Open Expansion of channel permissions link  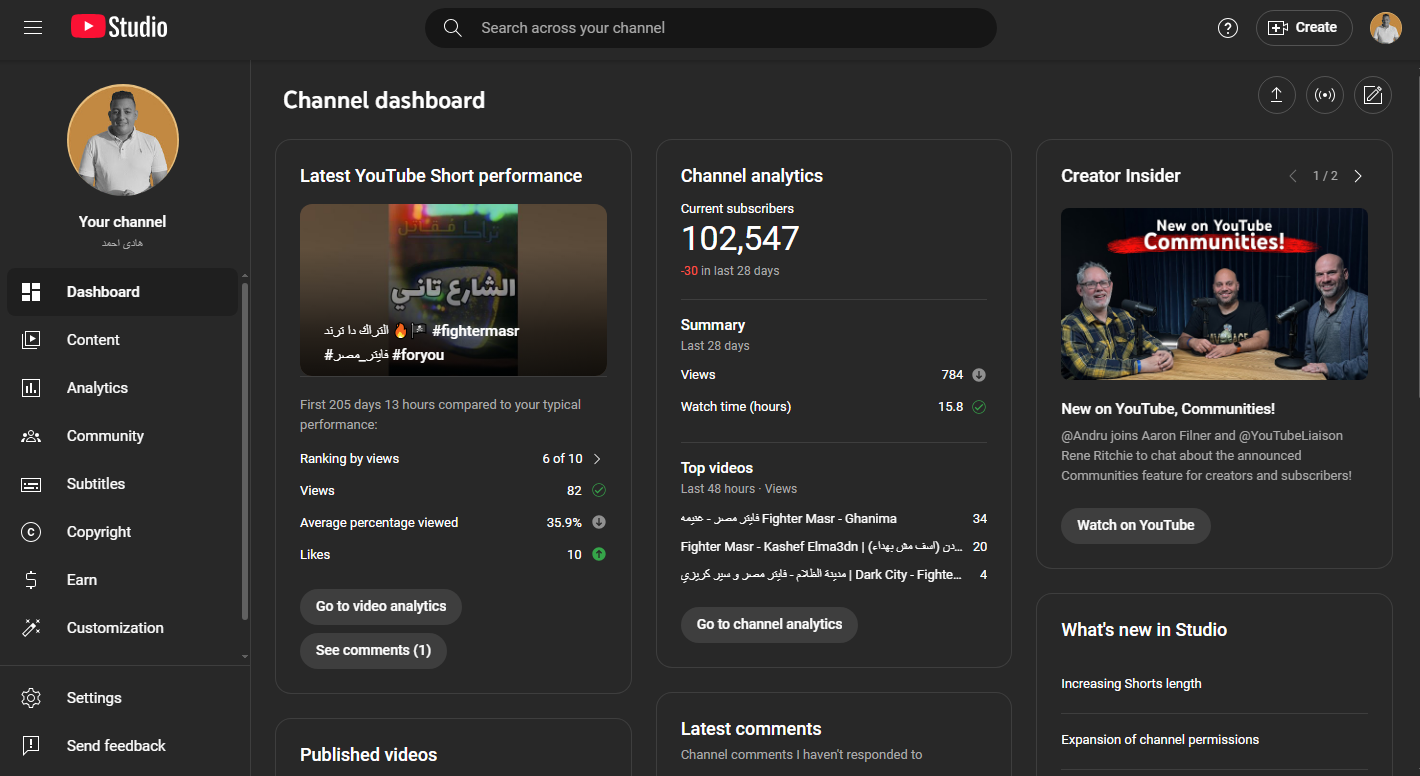click(1160, 740)
